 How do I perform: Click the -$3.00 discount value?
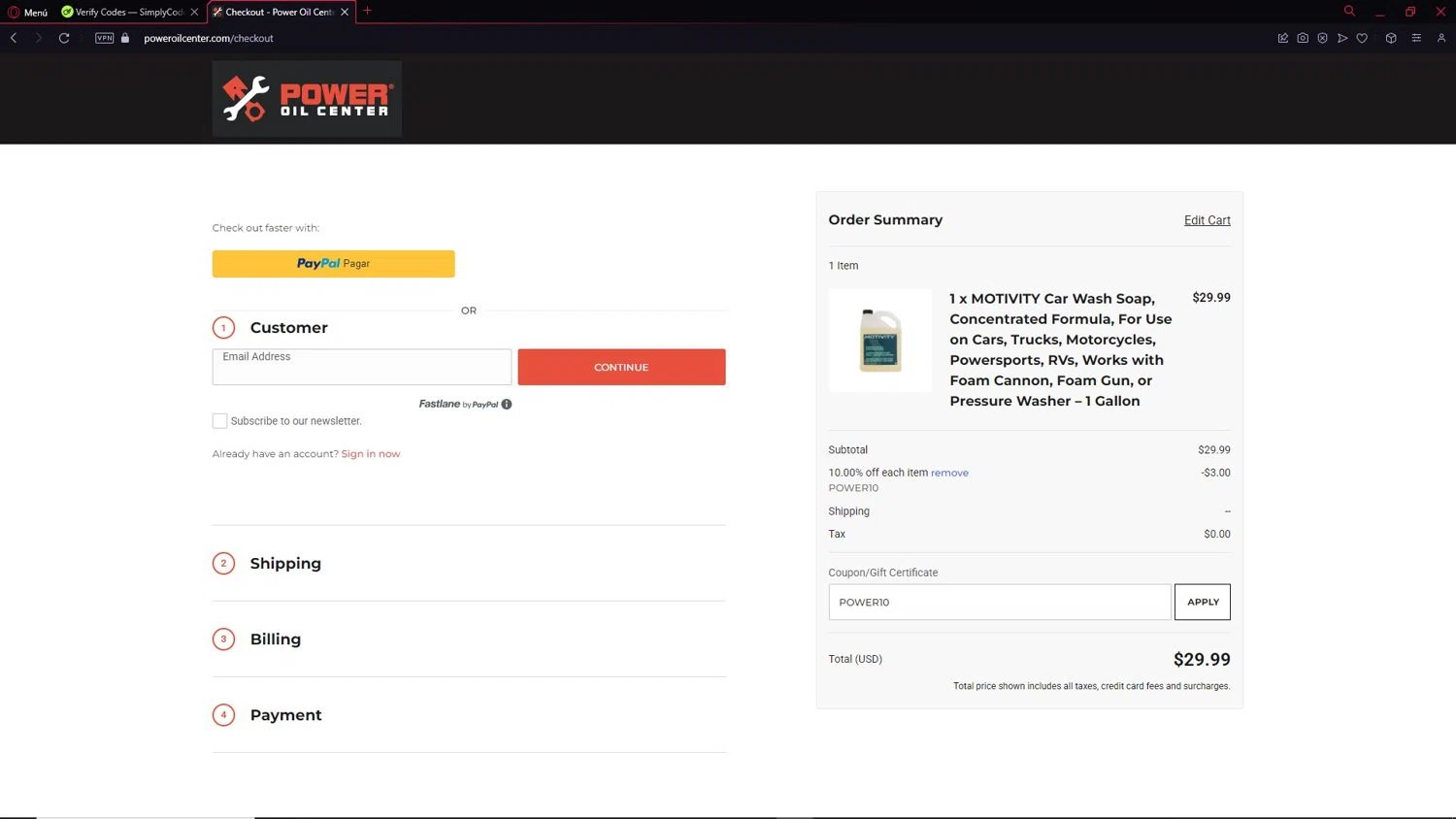[1215, 473]
